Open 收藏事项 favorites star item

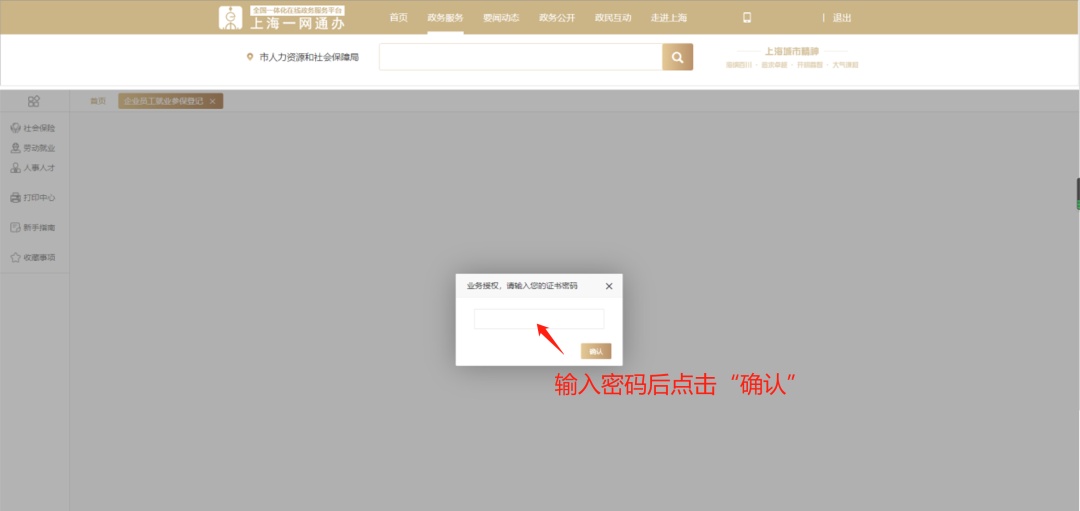click(x=33, y=258)
